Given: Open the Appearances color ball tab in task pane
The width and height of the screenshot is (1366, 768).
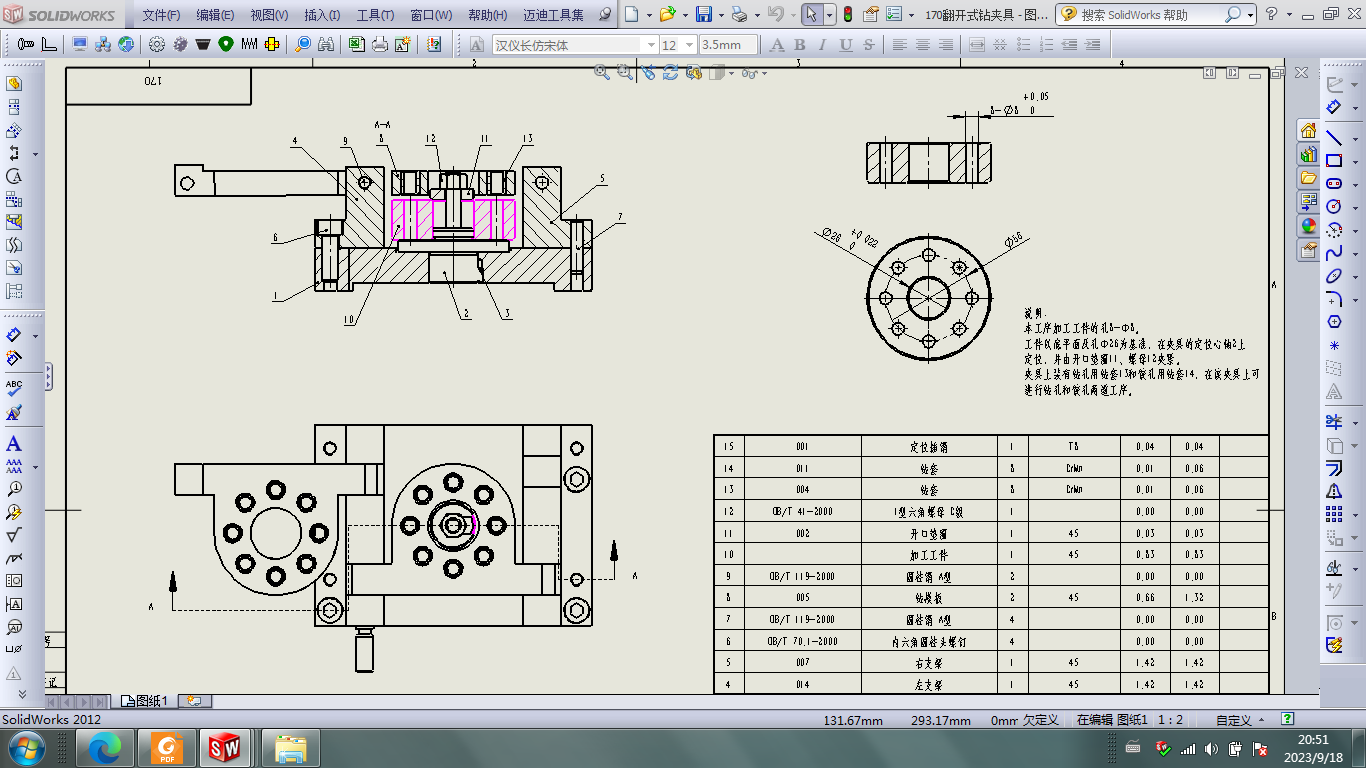Looking at the screenshot, I should point(1308,226).
